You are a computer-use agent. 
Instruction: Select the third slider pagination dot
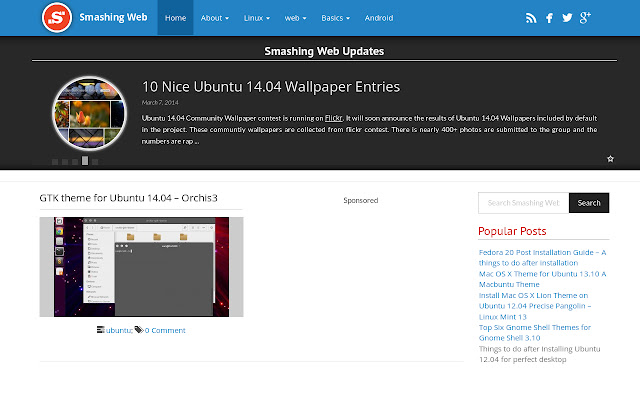[75, 162]
